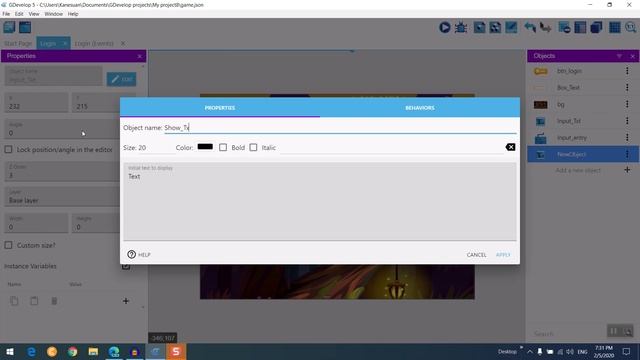The width and height of the screenshot is (640, 360).
Task: Click the Edit button in Properties panel
Action: point(122,79)
